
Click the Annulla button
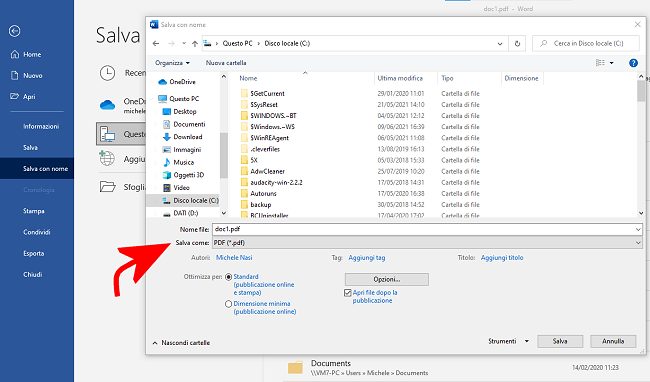tap(613, 341)
